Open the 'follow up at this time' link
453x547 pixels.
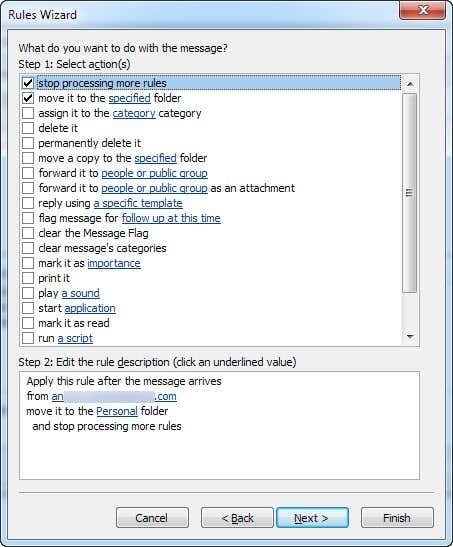[x=171, y=218]
